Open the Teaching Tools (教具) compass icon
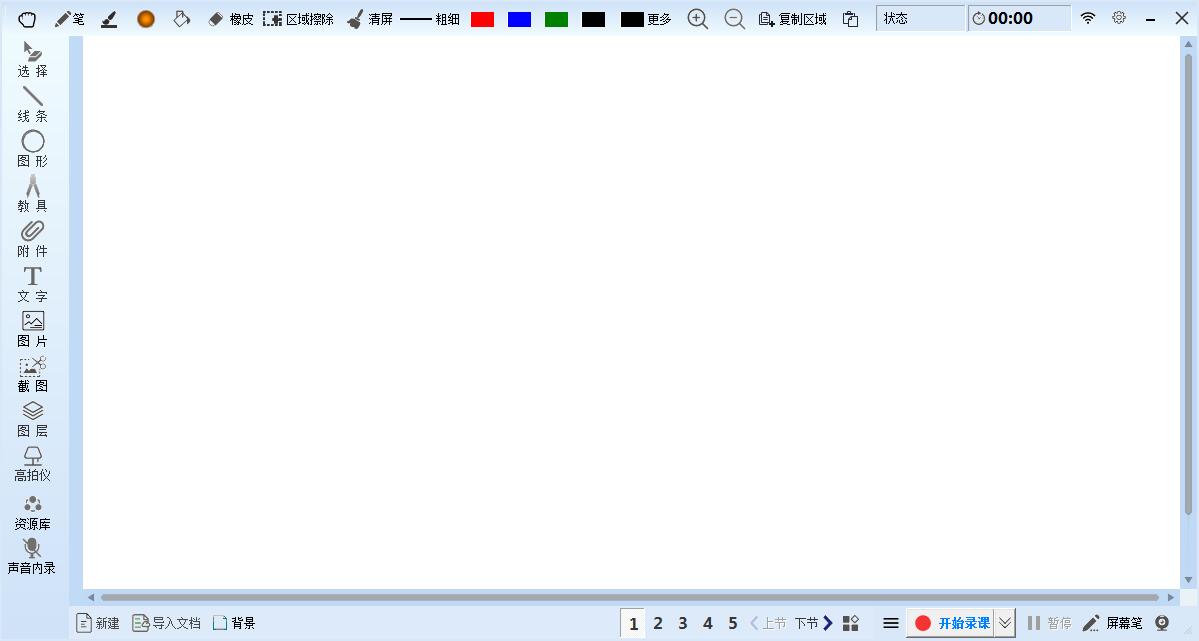The image size is (1199, 641). tap(33, 193)
